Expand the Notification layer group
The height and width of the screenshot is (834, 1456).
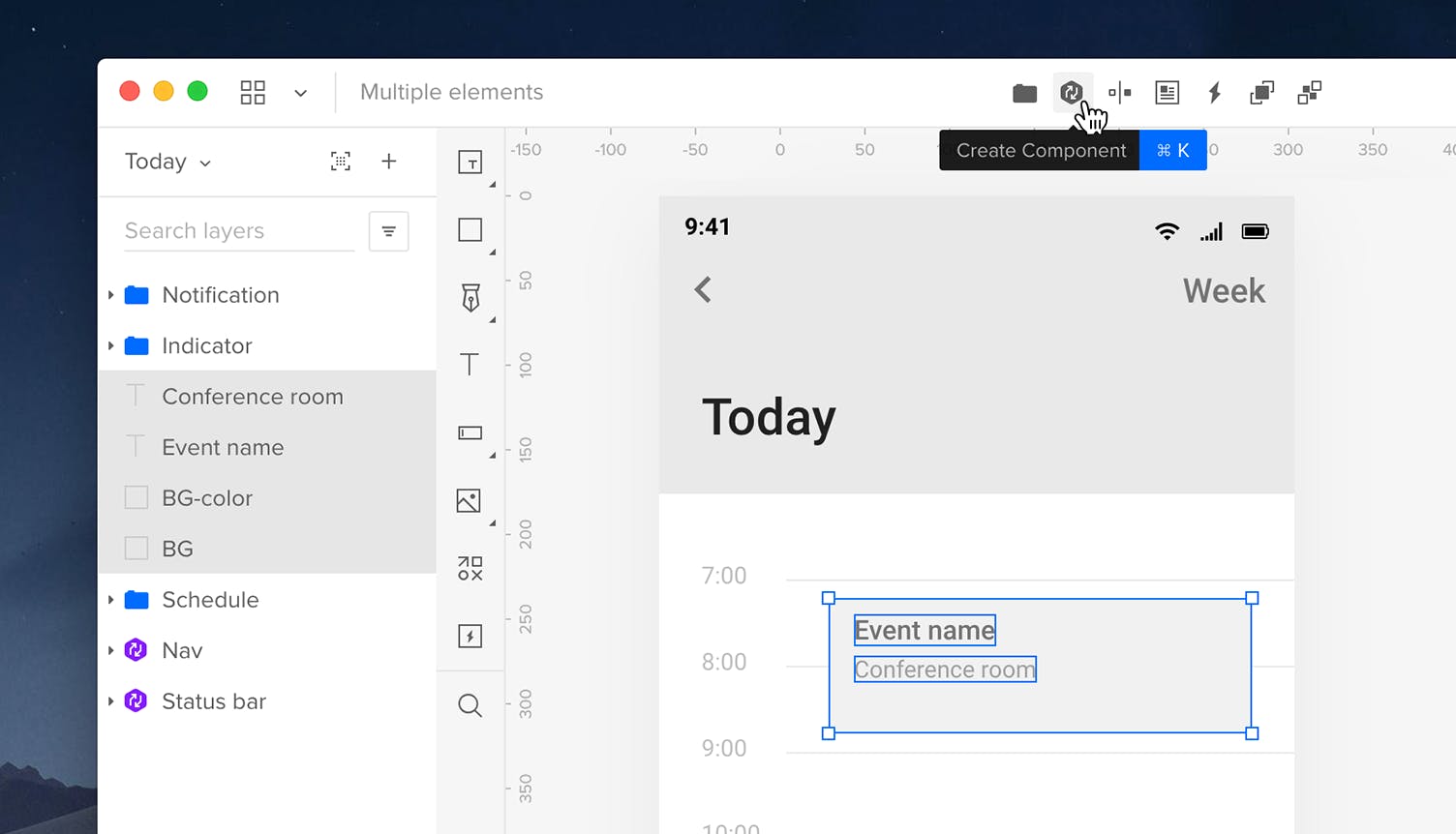pyautogui.click(x=111, y=294)
